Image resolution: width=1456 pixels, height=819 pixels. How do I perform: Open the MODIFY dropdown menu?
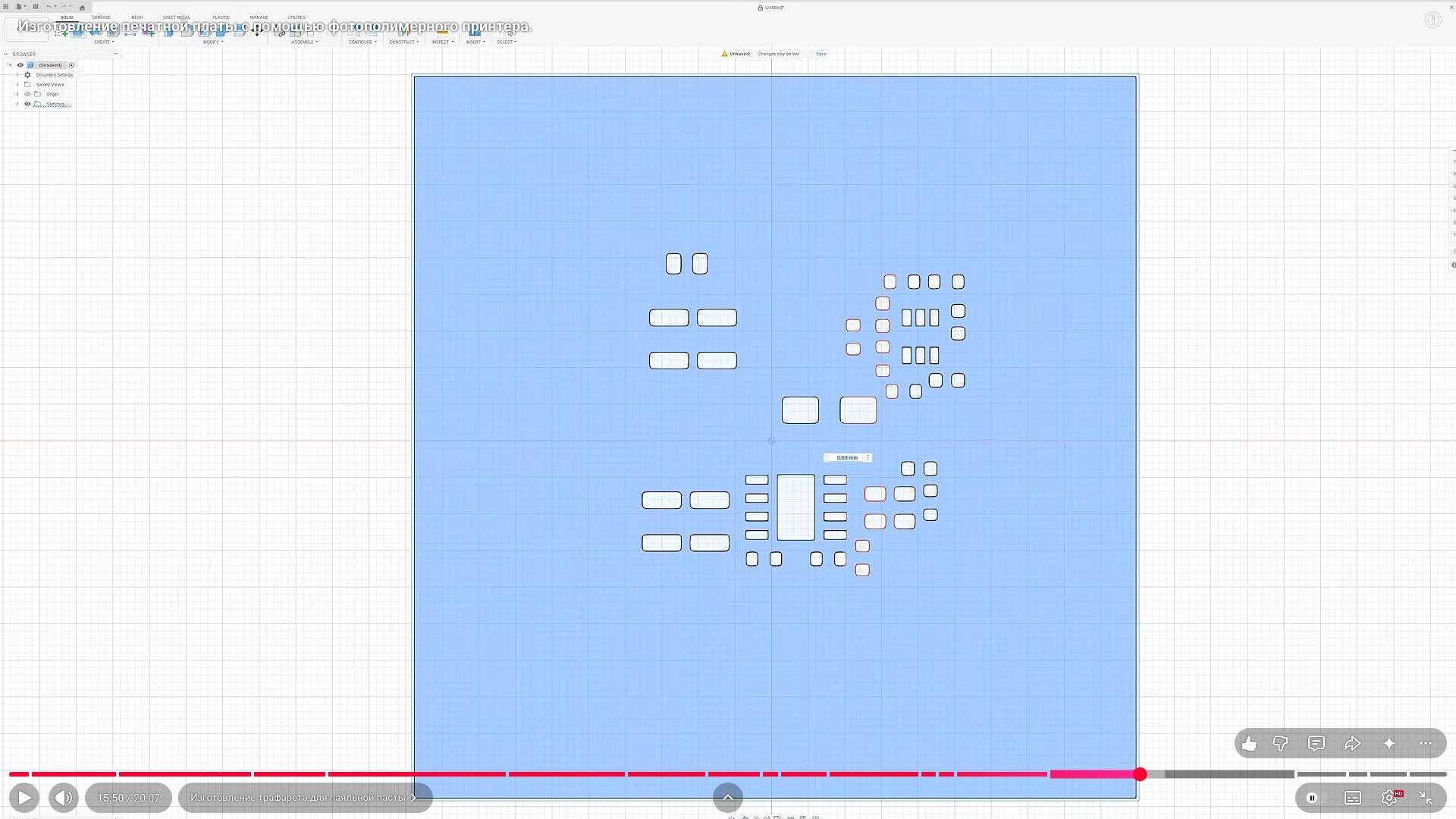[x=213, y=42]
